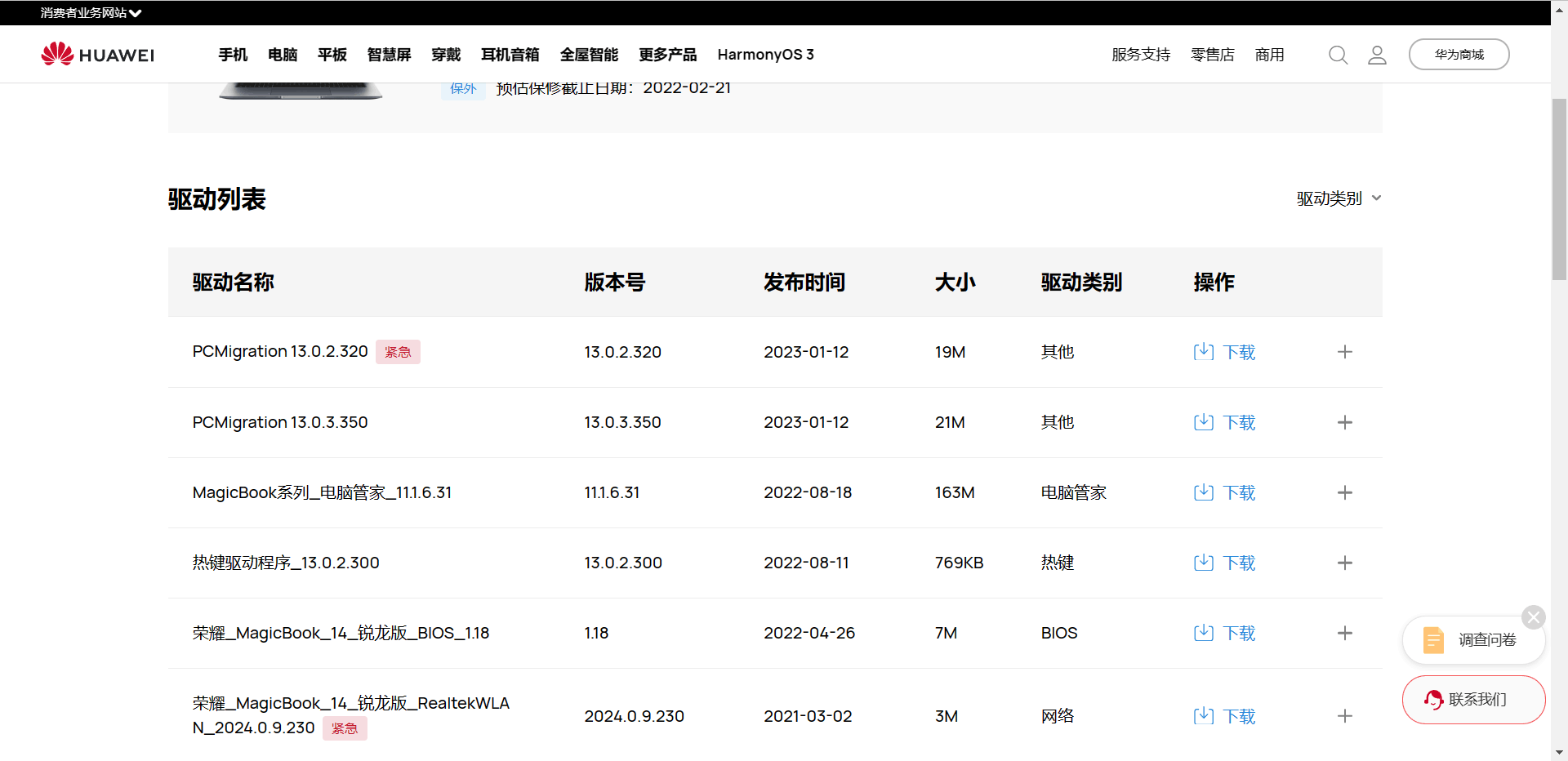Click download icon for 热键驱动程序 row
This screenshot has height=761, width=1568.
tap(1204, 563)
